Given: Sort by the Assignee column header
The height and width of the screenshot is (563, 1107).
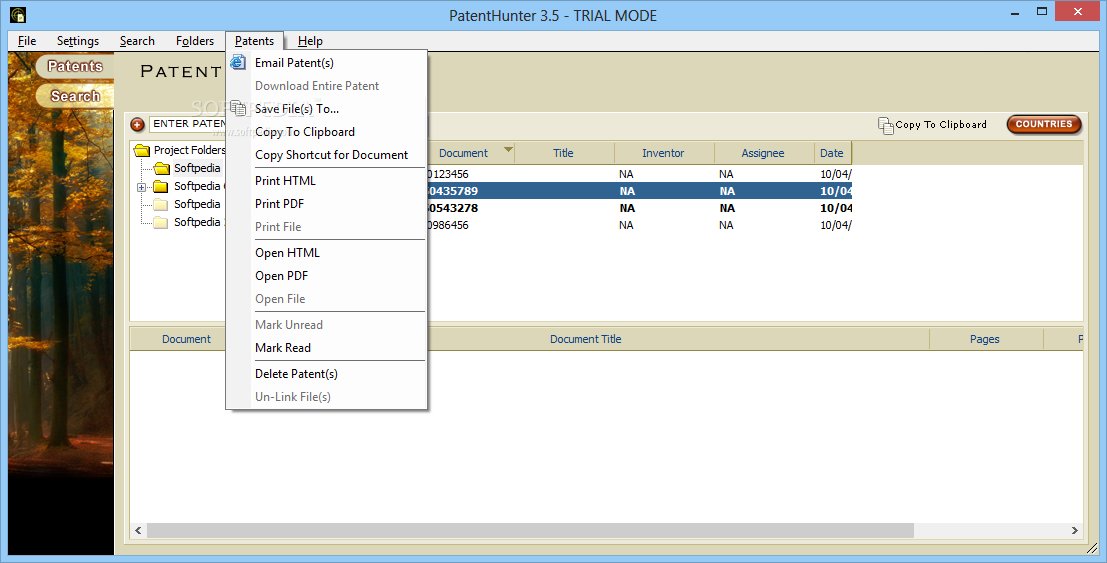Looking at the screenshot, I should (763, 153).
